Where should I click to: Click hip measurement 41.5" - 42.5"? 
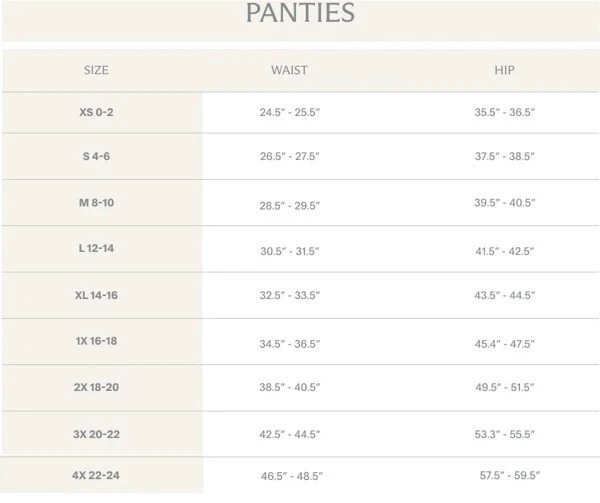[504, 251]
